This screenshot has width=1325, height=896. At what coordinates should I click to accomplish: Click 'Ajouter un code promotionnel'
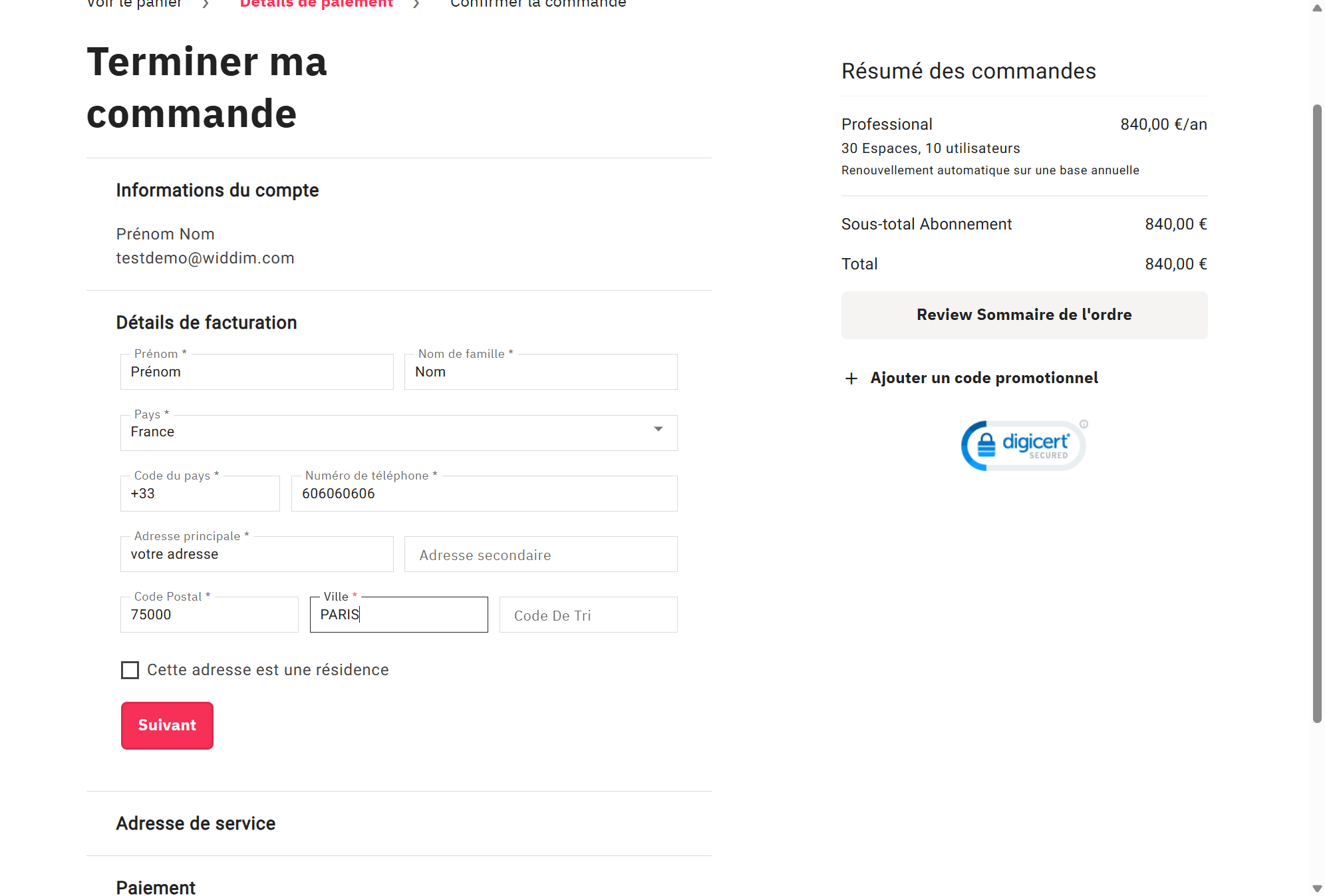(984, 378)
